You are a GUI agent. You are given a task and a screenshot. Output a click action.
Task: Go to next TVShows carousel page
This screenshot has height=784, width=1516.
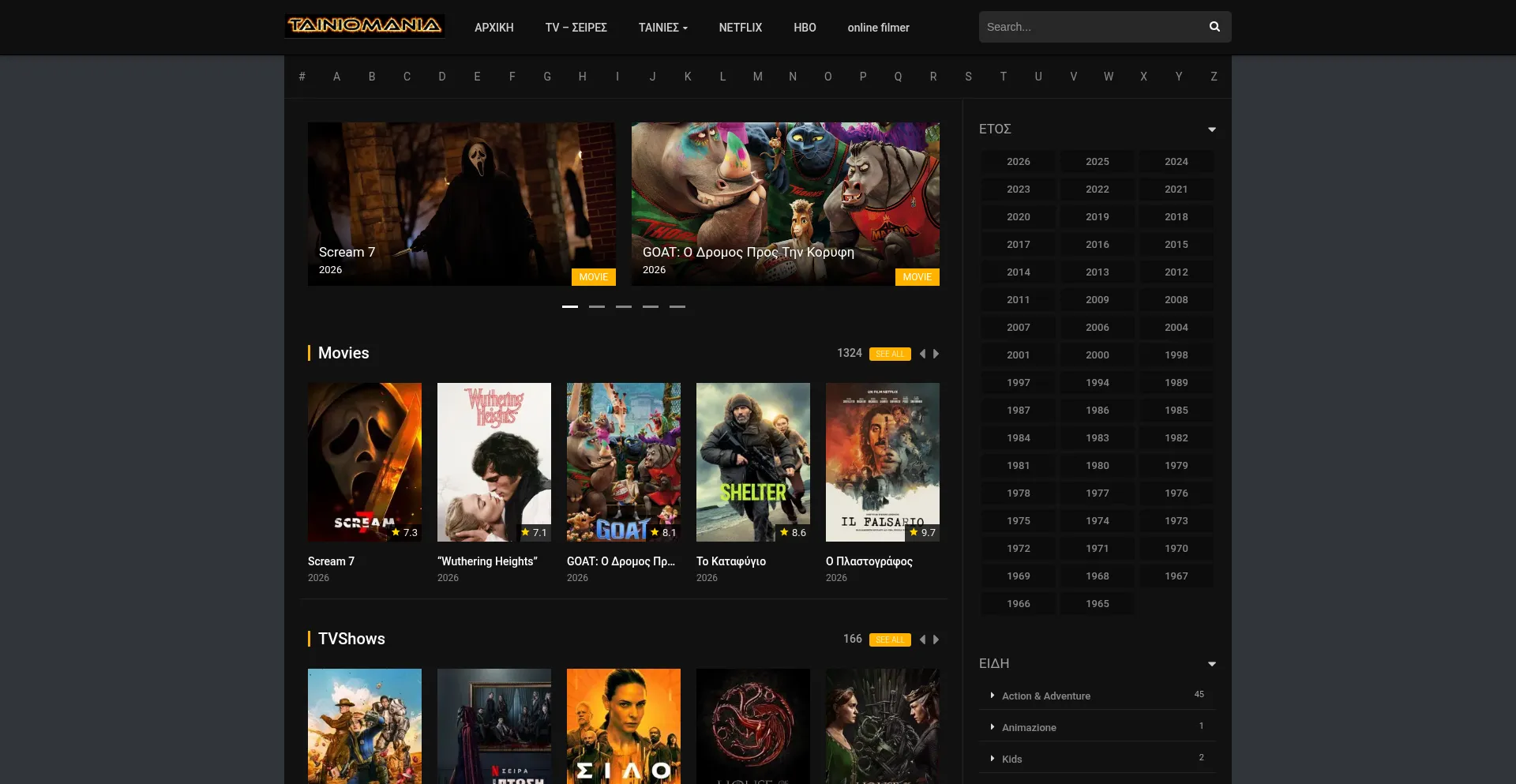tap(936, 640)
